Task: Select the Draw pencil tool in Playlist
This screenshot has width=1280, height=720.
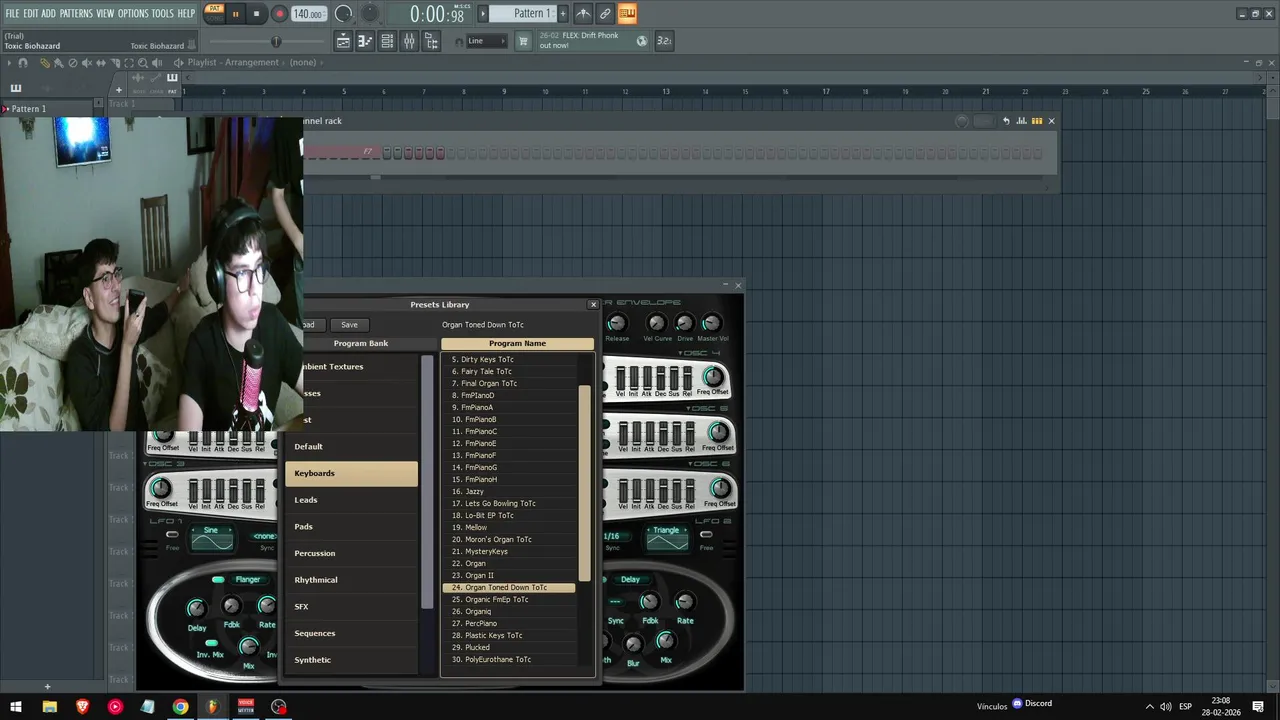Action: click(x=44, y=62)
